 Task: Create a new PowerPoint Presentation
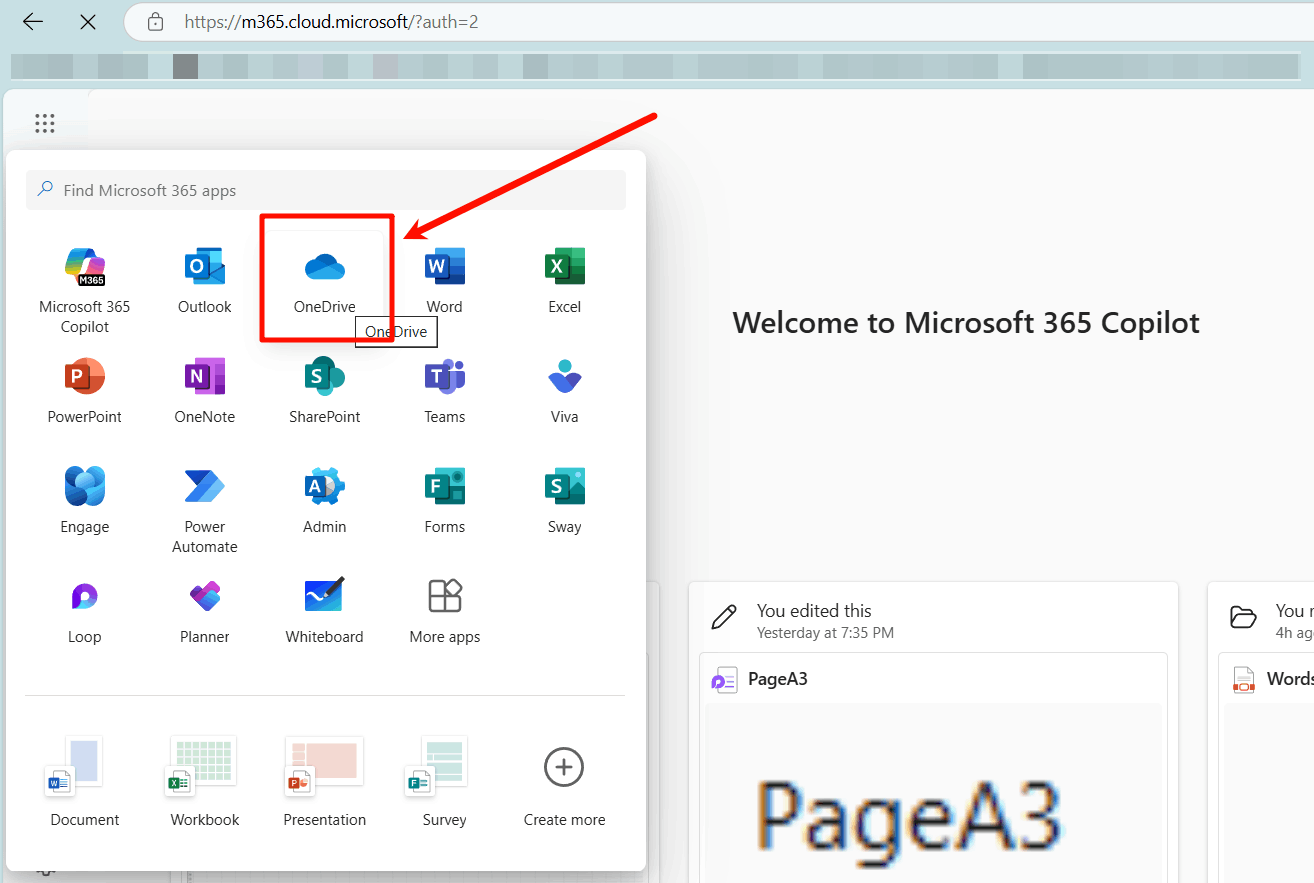pyautogui.click(x=325, y=782)
